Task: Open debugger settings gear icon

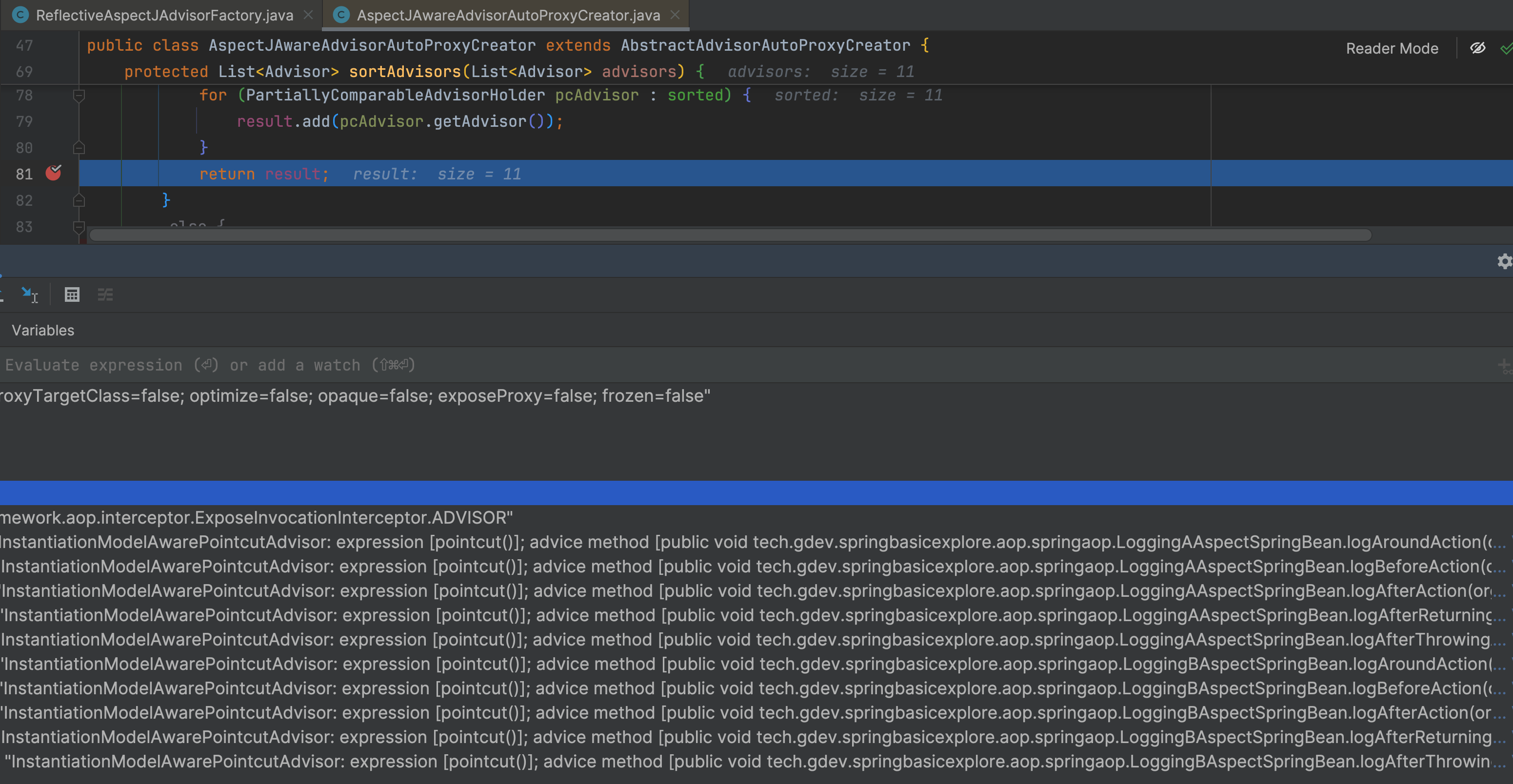Action: coord(1505,261)
